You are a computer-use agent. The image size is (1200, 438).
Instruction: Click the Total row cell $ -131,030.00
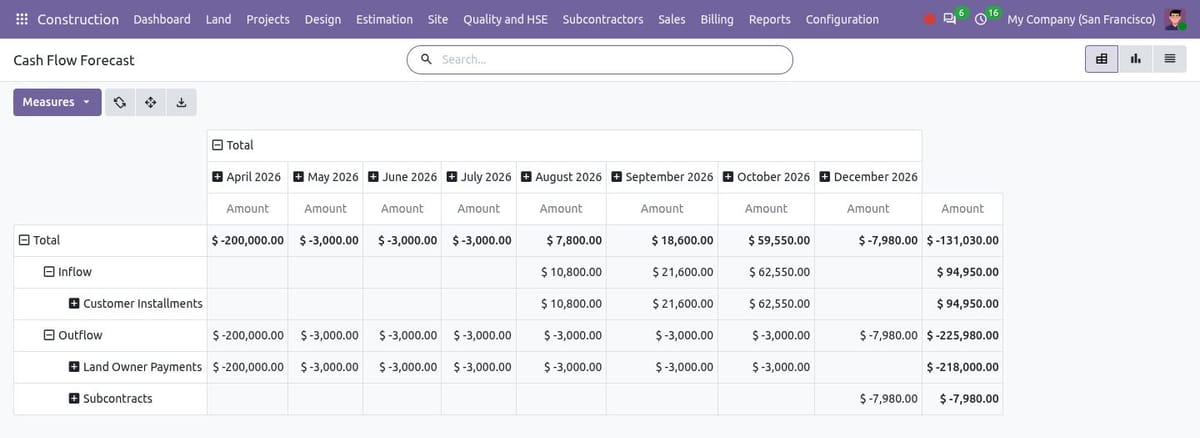[x=962, y=240]
